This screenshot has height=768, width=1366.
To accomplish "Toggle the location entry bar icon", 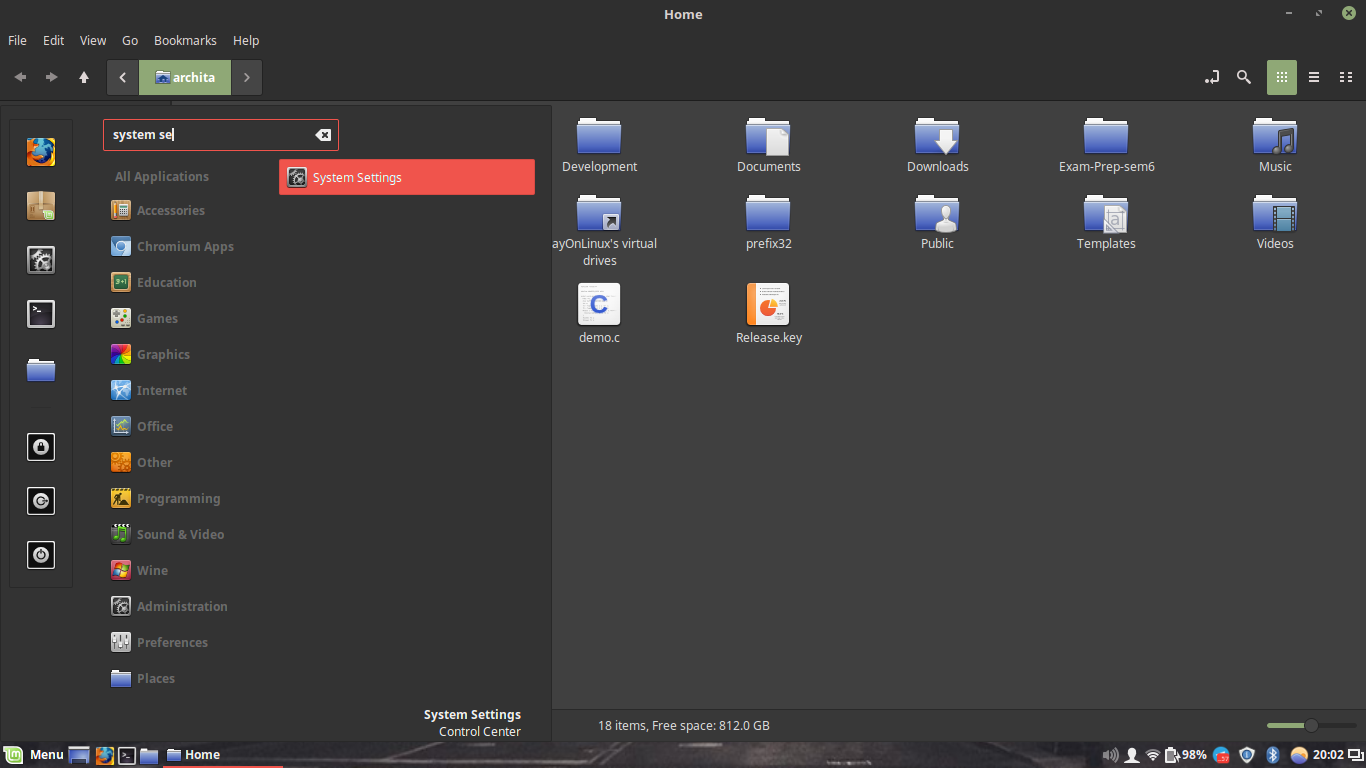I will point(1212,77).
